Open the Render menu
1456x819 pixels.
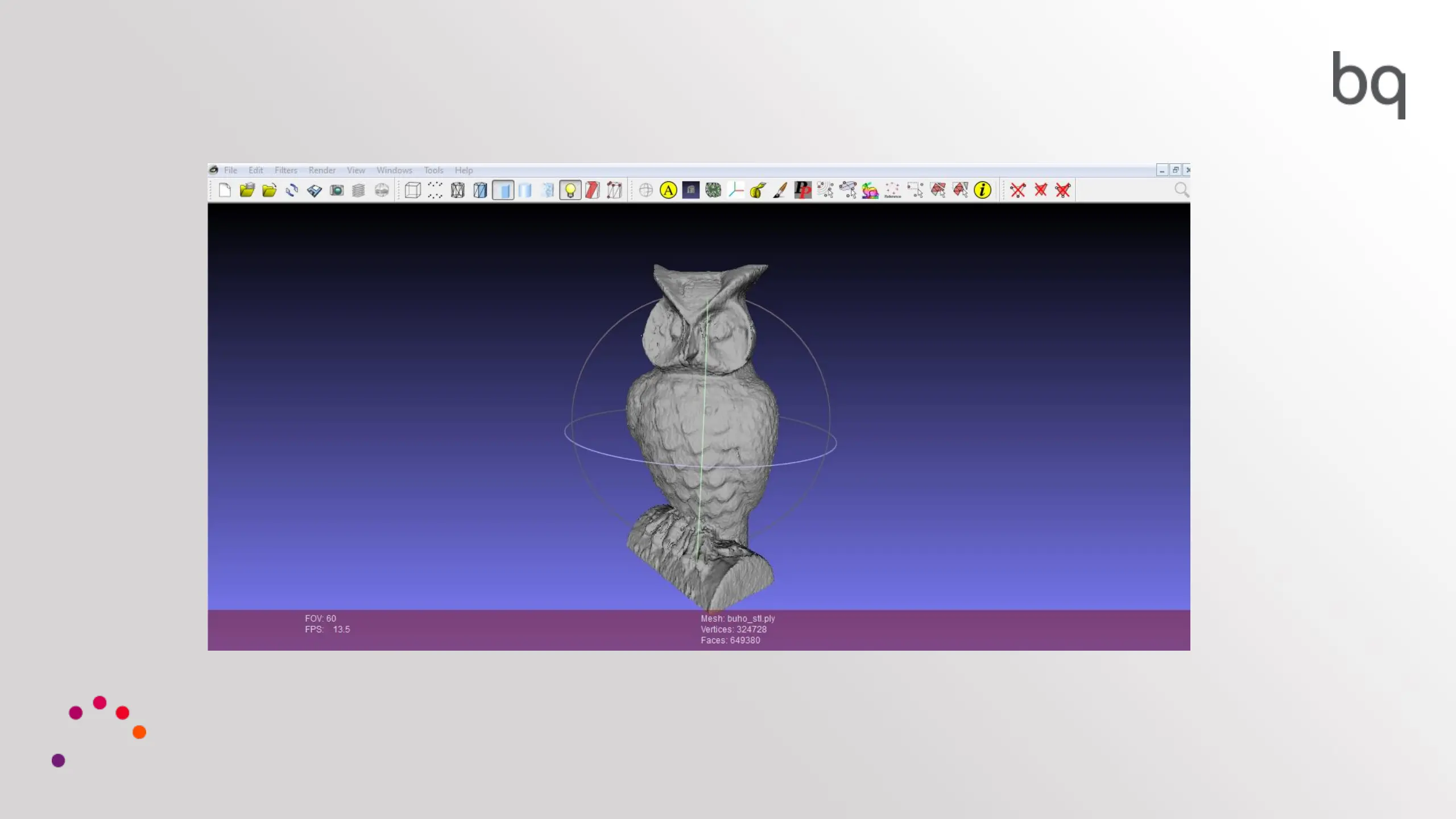[322, 170]
